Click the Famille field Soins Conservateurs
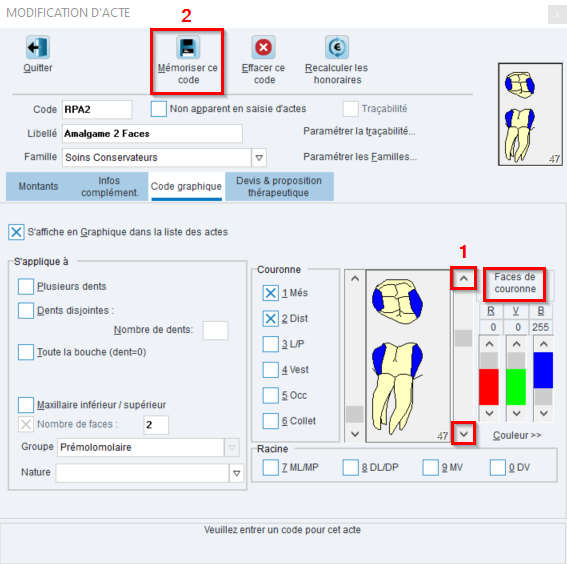 157,158
